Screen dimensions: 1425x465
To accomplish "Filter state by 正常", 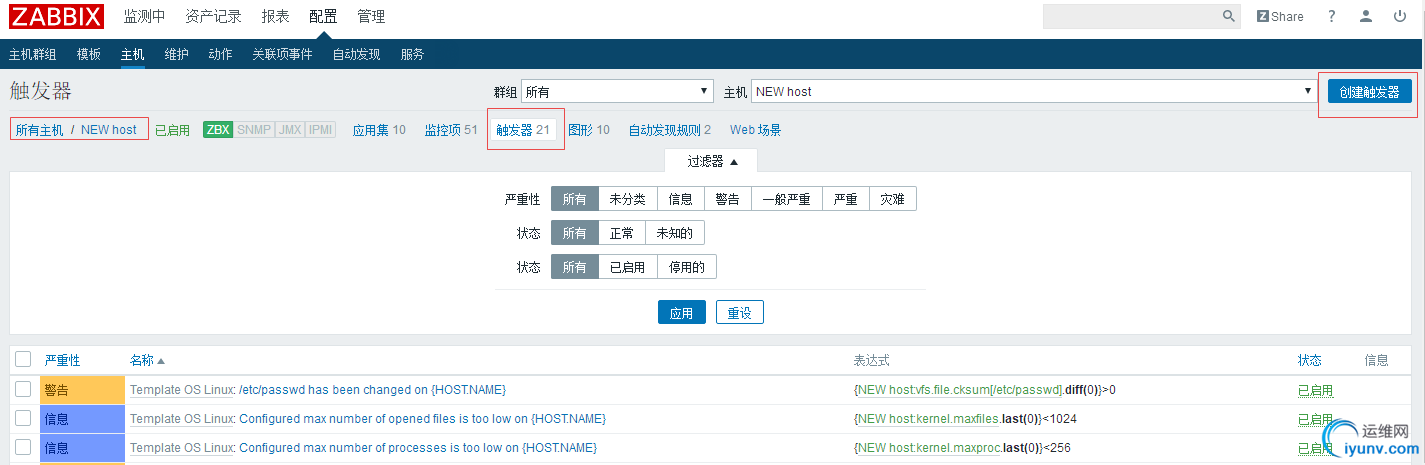I will pos(622,233).
